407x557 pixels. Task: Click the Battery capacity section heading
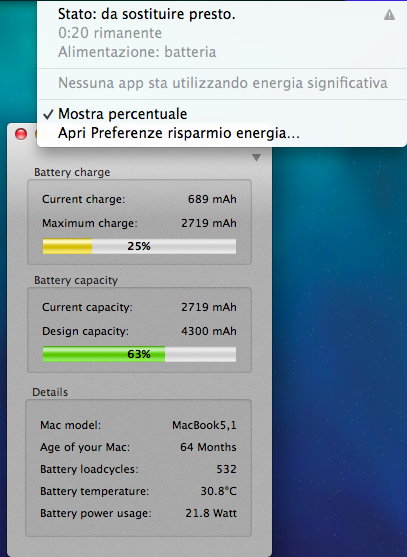coord(76,281)
